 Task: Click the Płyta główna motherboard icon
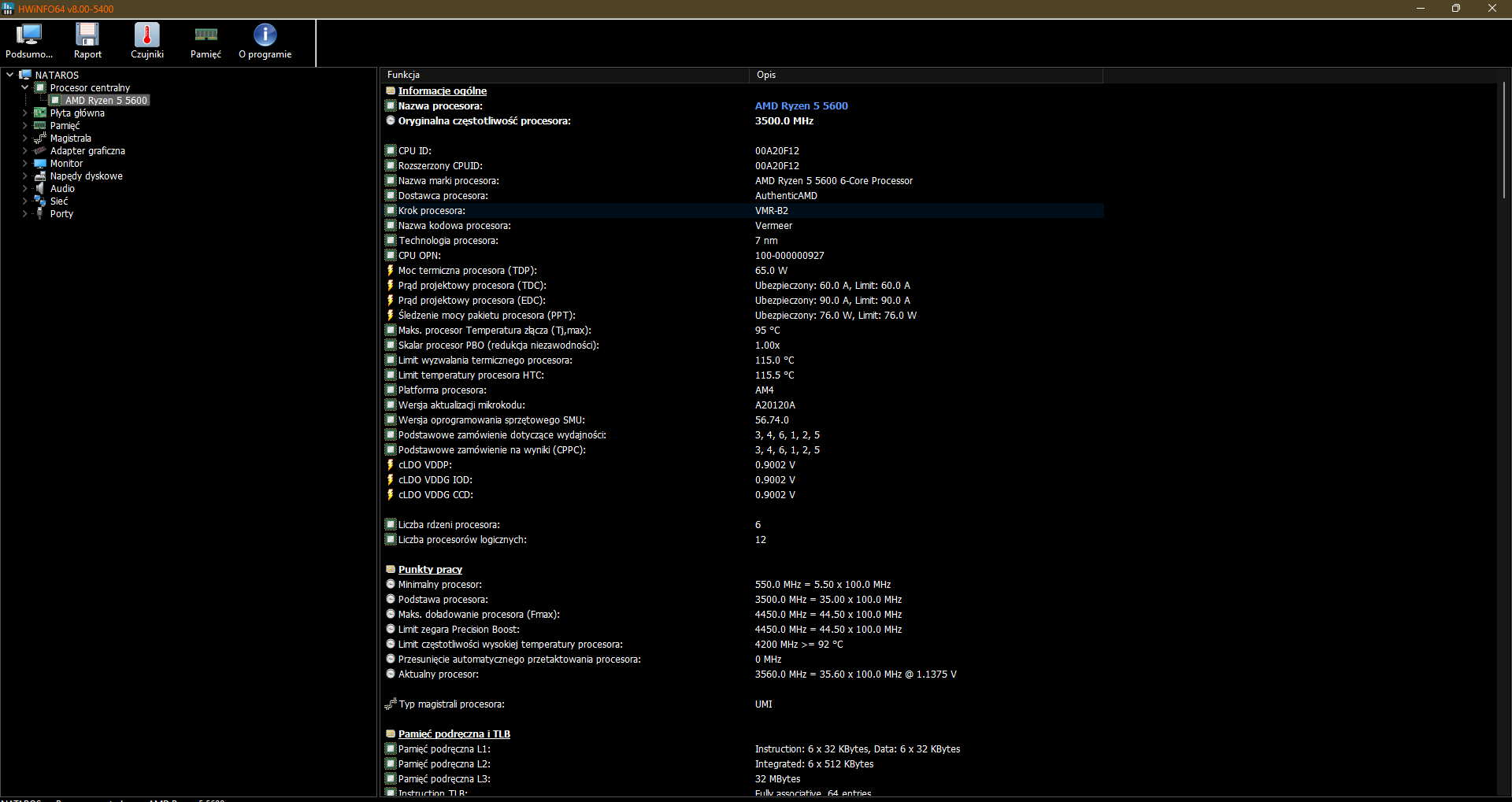tap(40, 113)
